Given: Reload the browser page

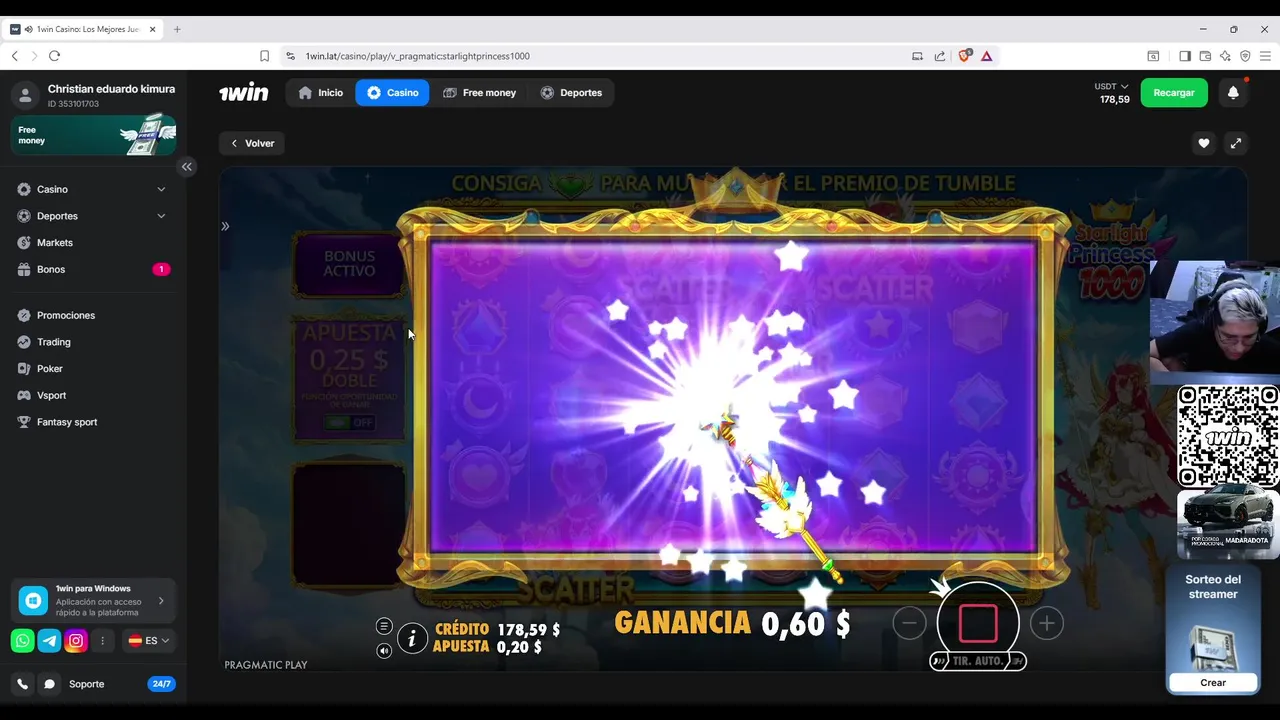Looking at the screenshot, I should tap(54, 56).
